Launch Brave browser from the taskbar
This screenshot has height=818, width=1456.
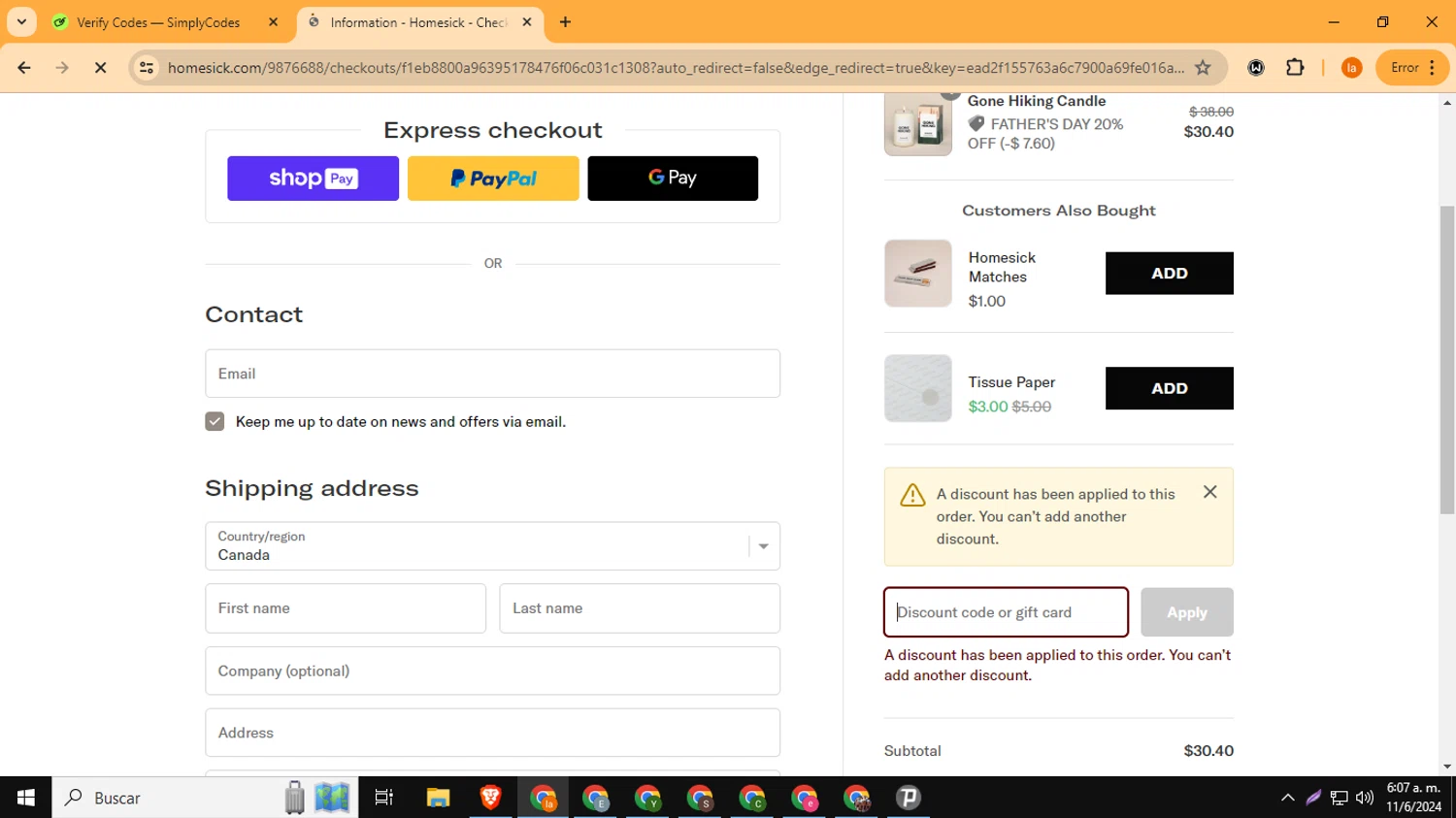point(490,798)
